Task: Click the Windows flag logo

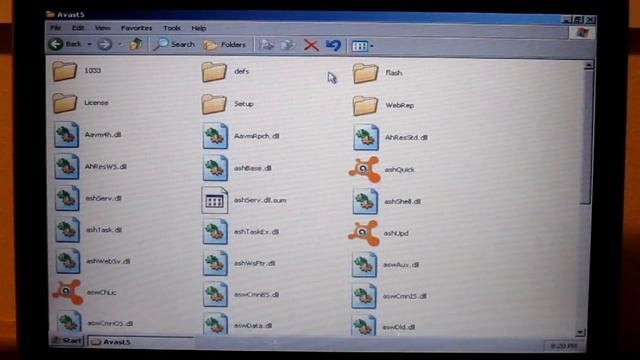Action: pyautogui.click(x=582, y=33)
